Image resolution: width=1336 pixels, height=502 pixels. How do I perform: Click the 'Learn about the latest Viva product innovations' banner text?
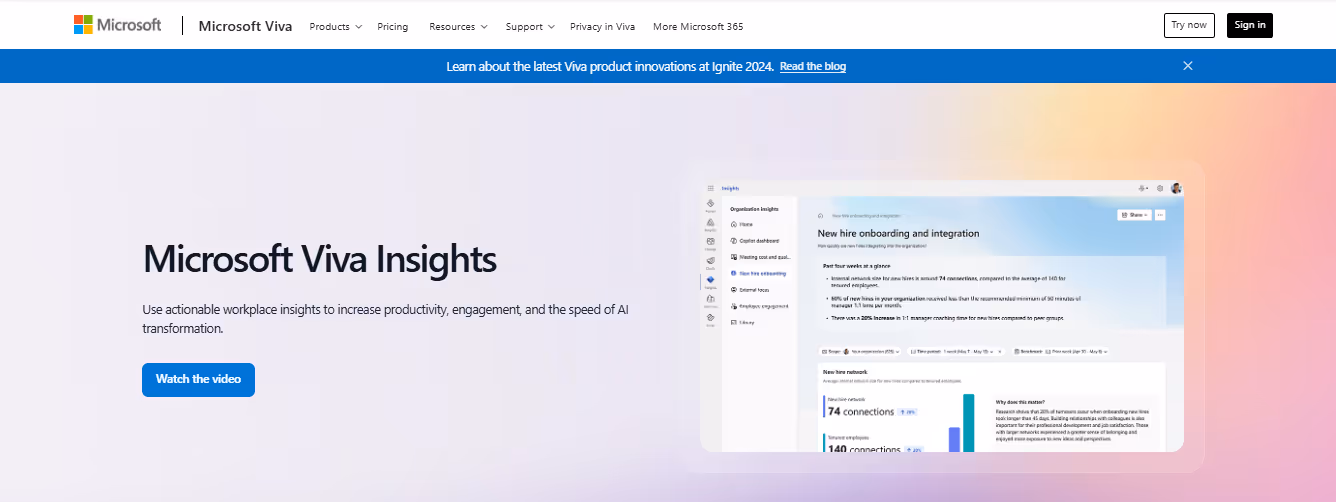point(610,66)
